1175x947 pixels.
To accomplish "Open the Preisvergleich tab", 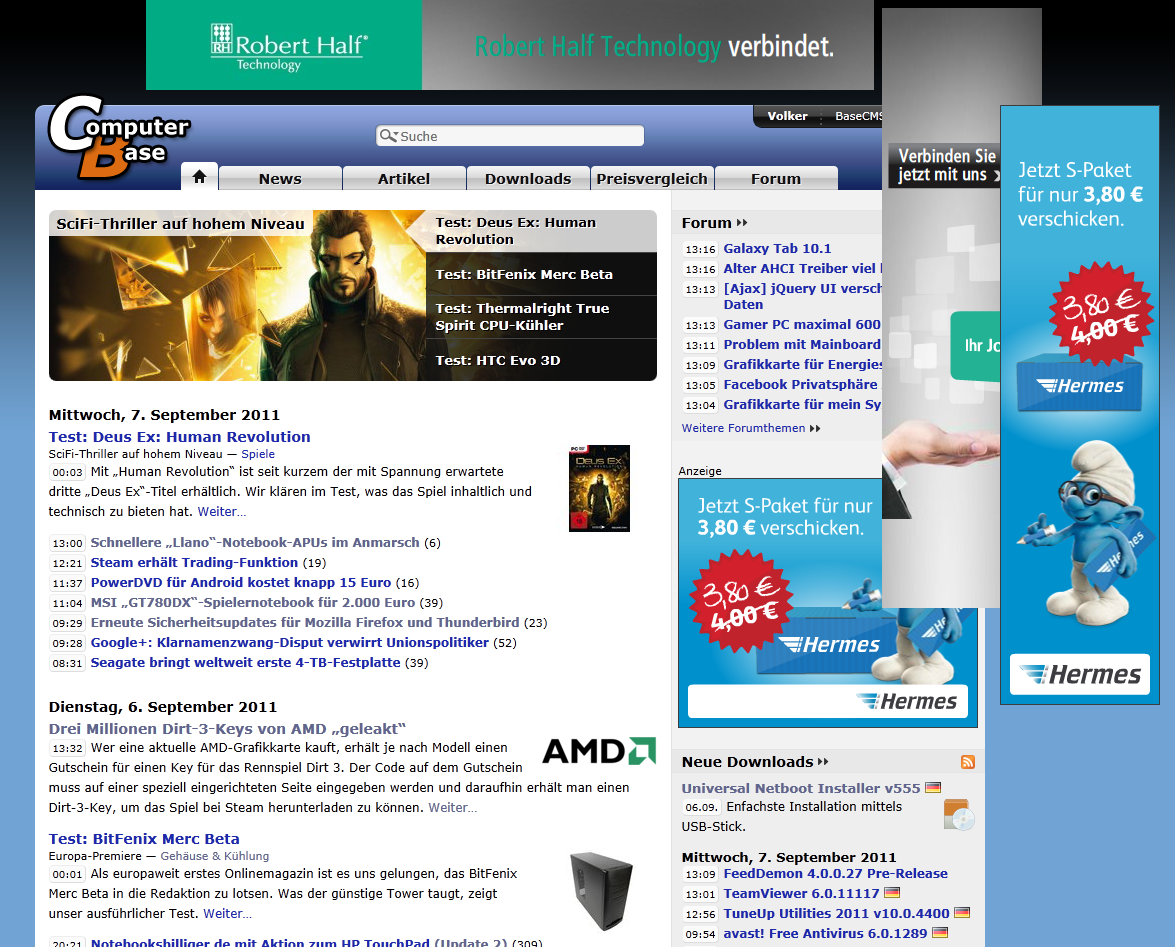I will point(652,178).
